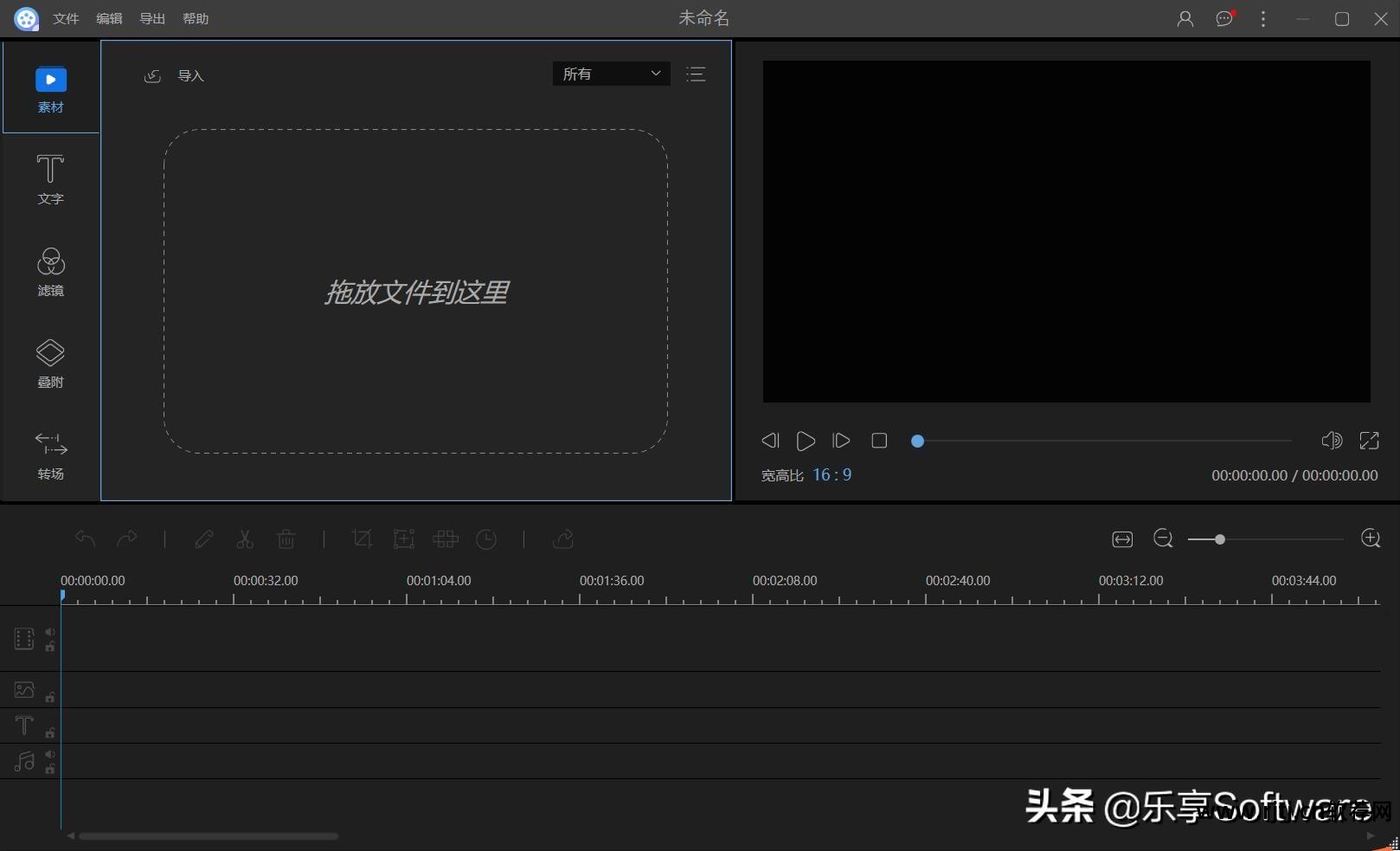
Task: Expand the 所有 media filter dropdown
Action: click(611, 74)
